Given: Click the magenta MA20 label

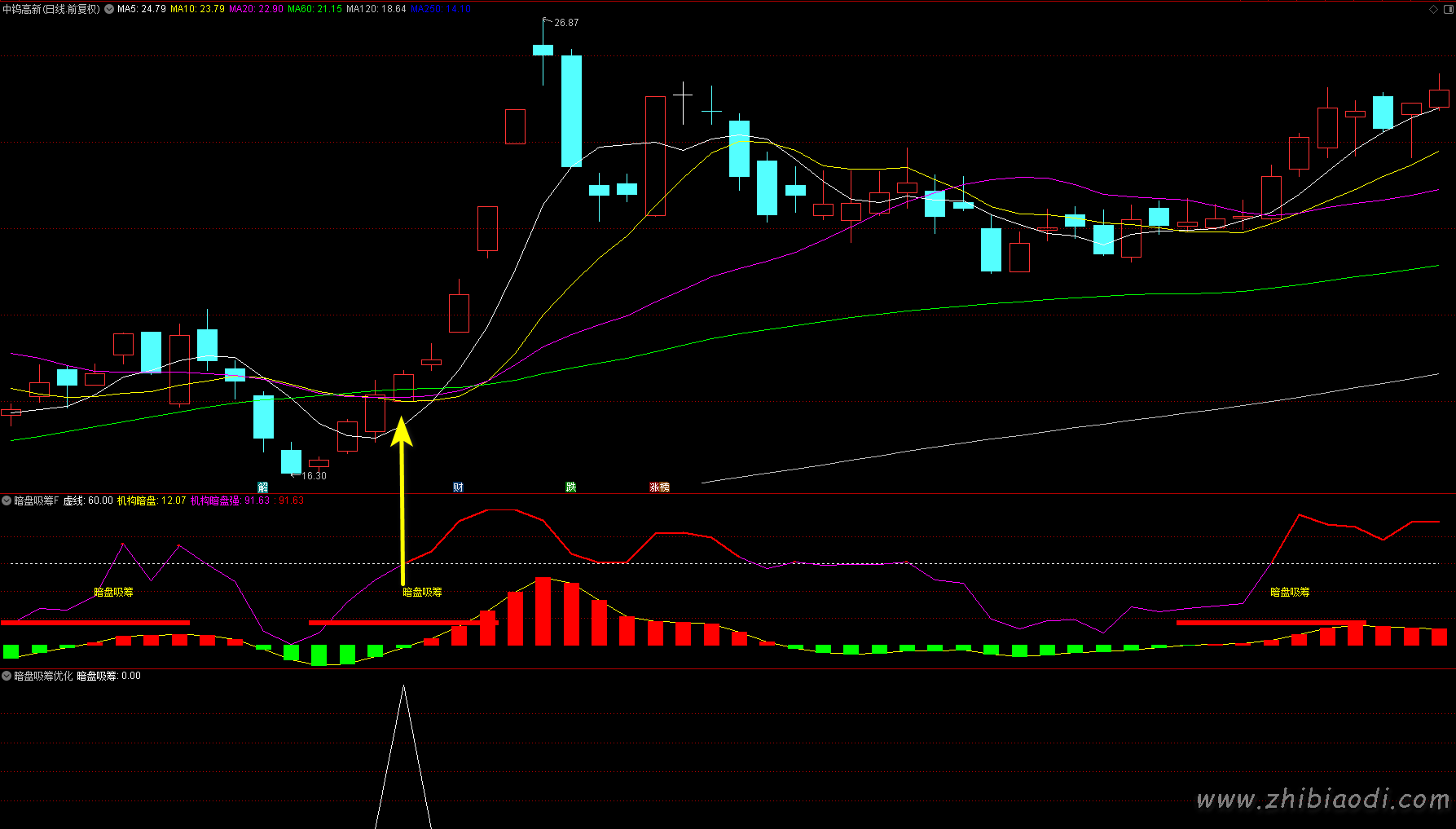Looking at the screenshot, I should 256,9.
